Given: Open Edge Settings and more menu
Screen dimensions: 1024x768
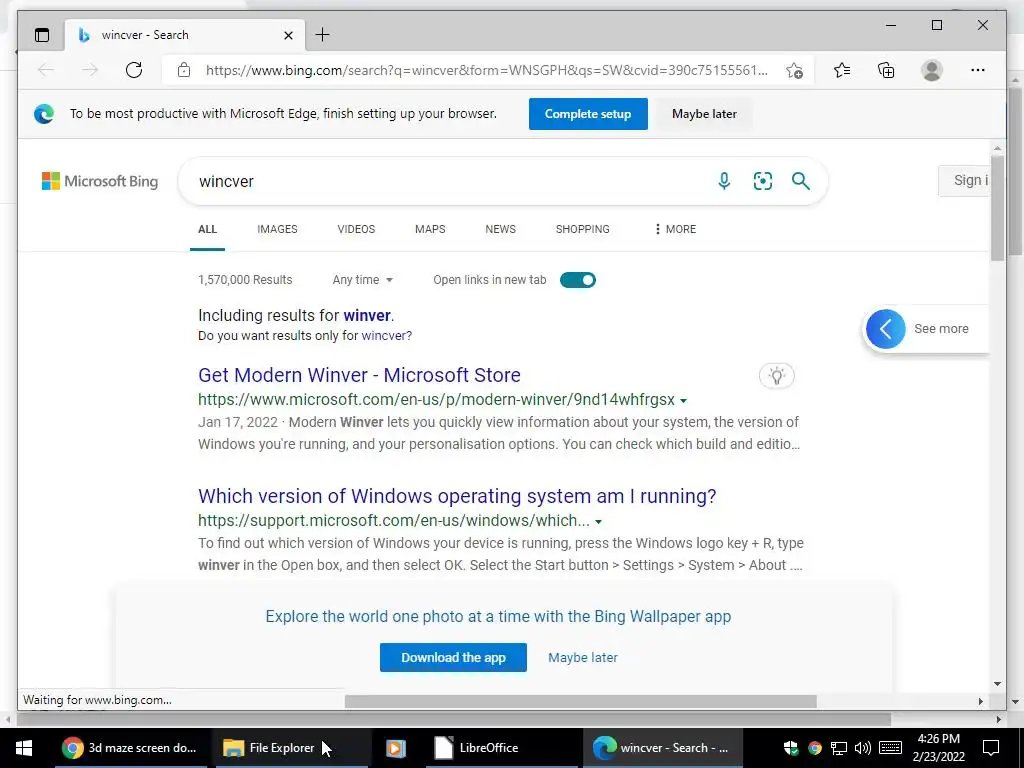Looking at the screenshot, I should (978, 70).
